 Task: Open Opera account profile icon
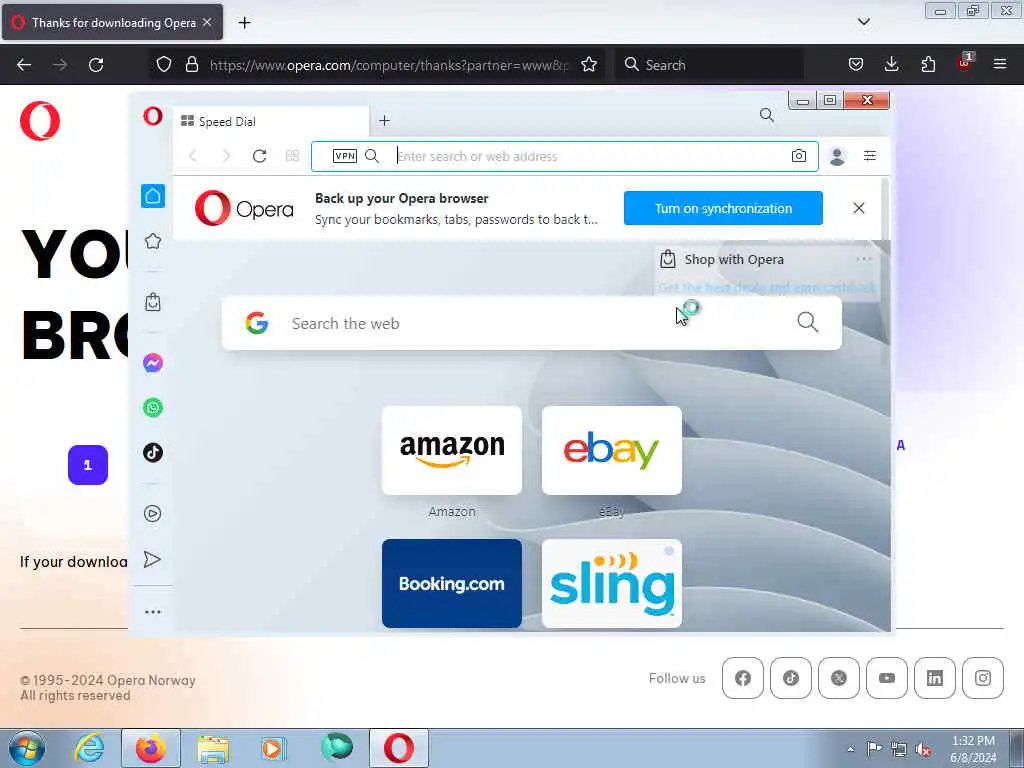[x=837, y=156]
